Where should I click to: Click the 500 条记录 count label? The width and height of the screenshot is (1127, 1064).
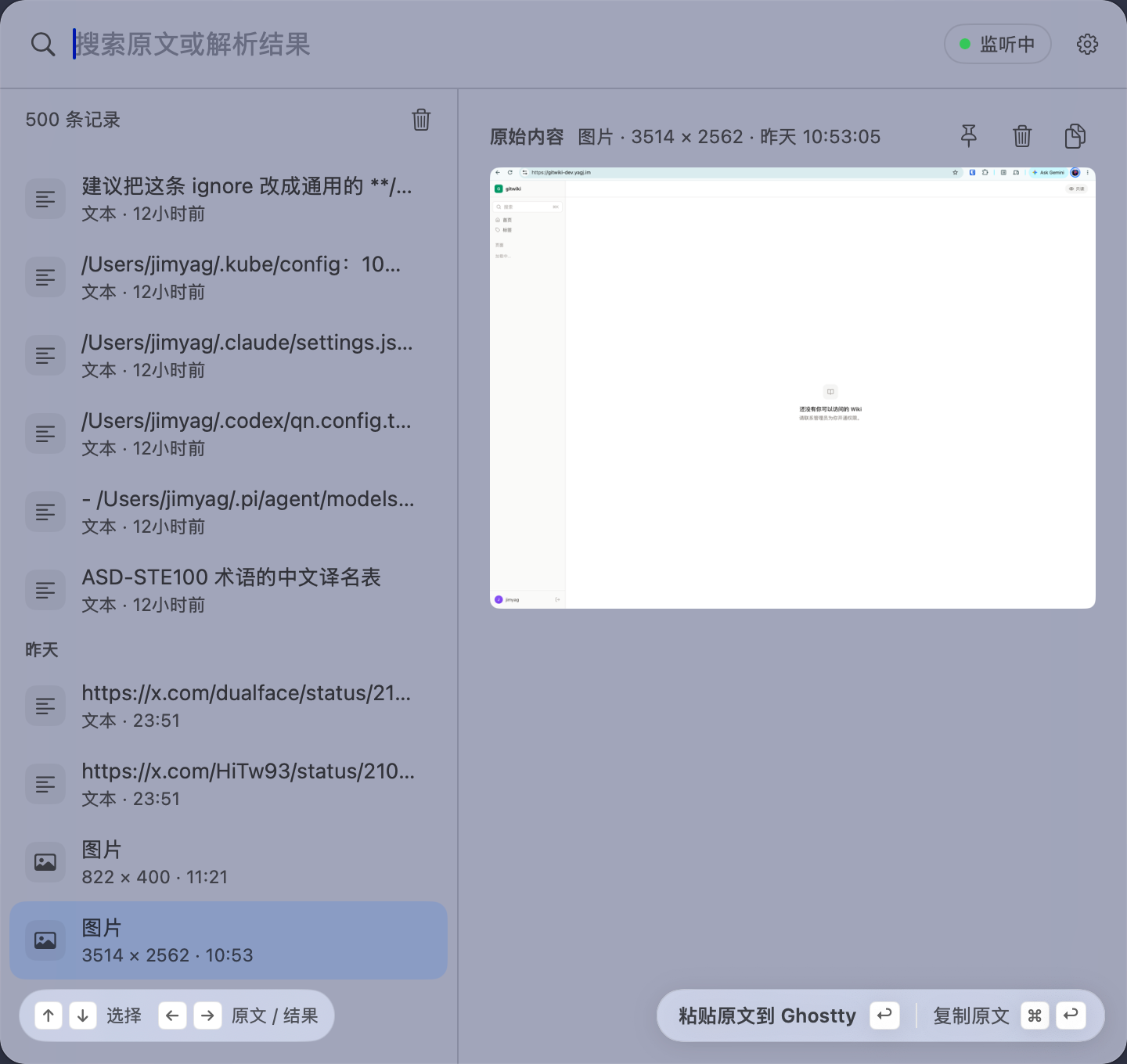pyautogui.click(x=73, y=120)
